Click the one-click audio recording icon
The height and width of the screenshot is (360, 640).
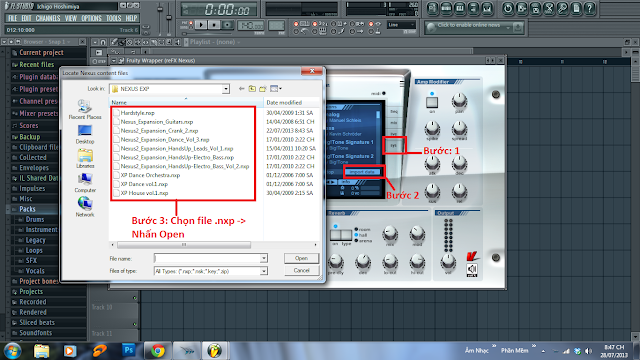535,8
